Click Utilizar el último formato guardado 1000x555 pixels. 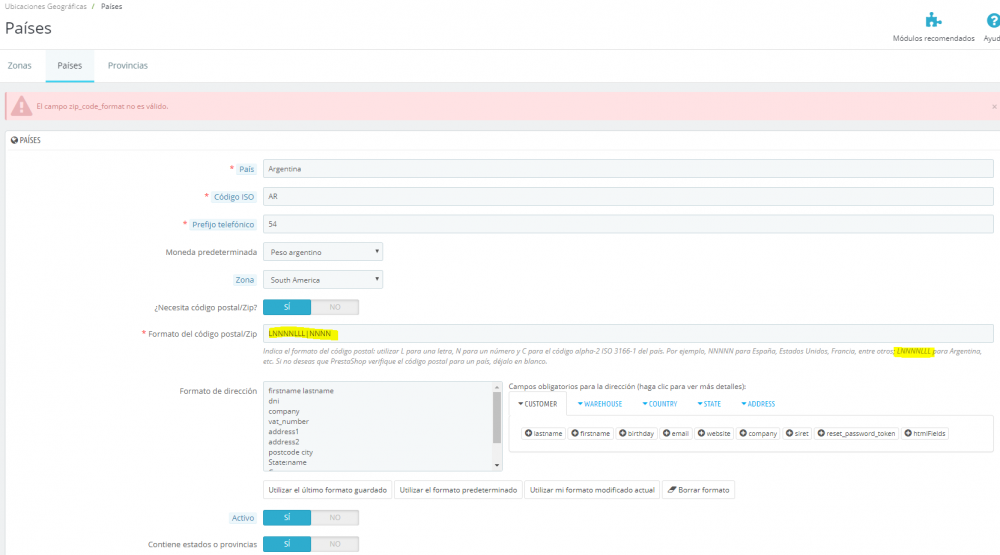pos(327,490)
